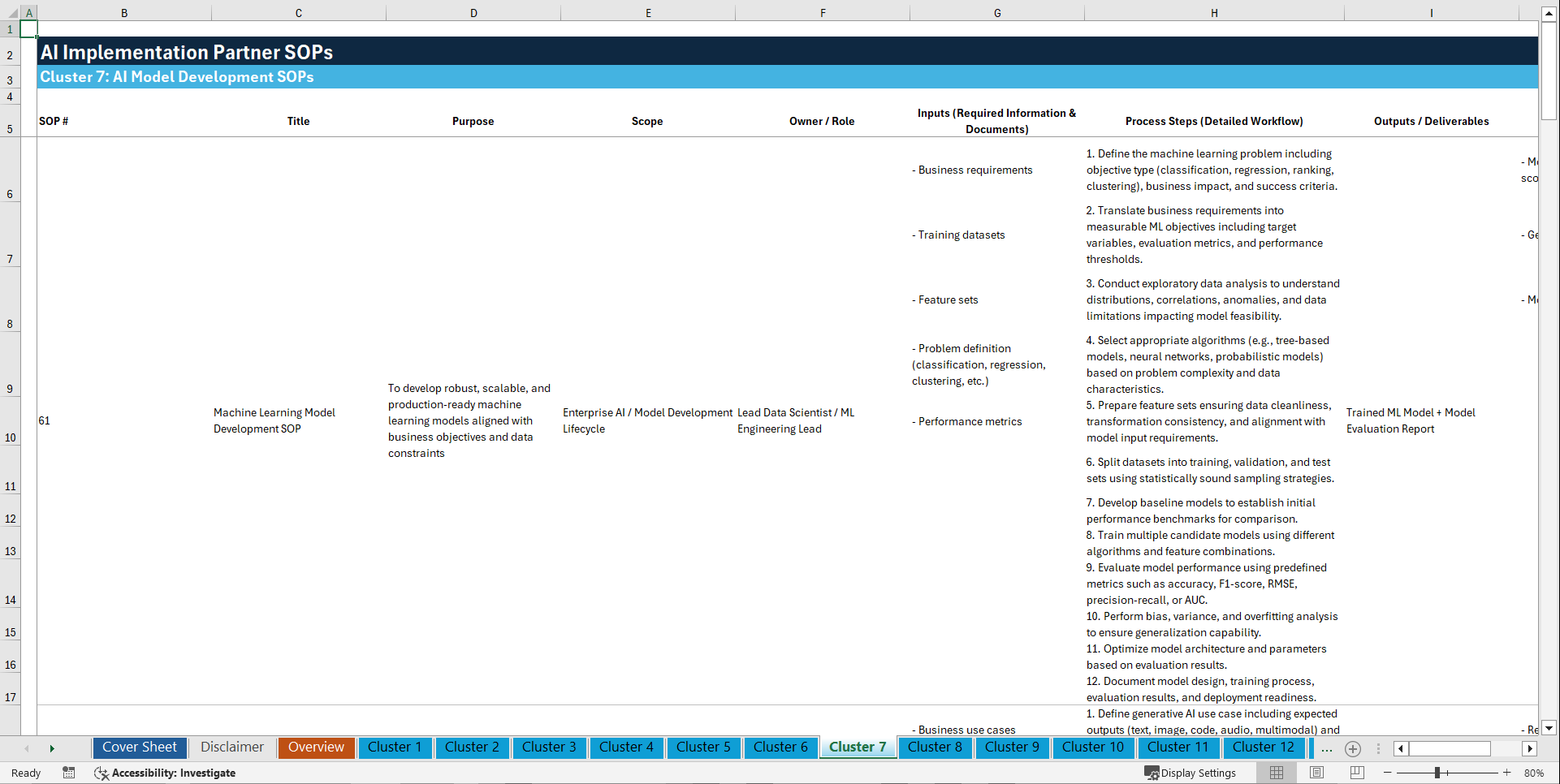This screenshot has height=784, width=1560.
Task: Select column B header
Action: click(x=124, y=13)
